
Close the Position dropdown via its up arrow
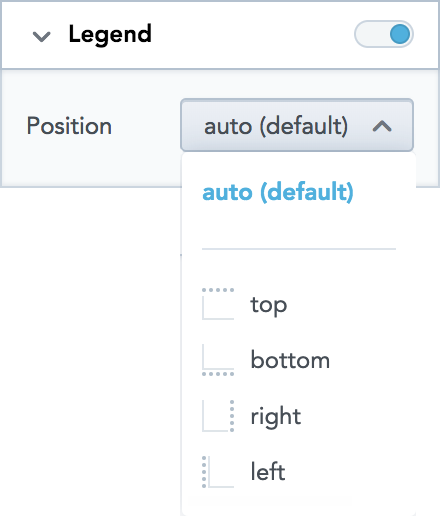point(382,126)
